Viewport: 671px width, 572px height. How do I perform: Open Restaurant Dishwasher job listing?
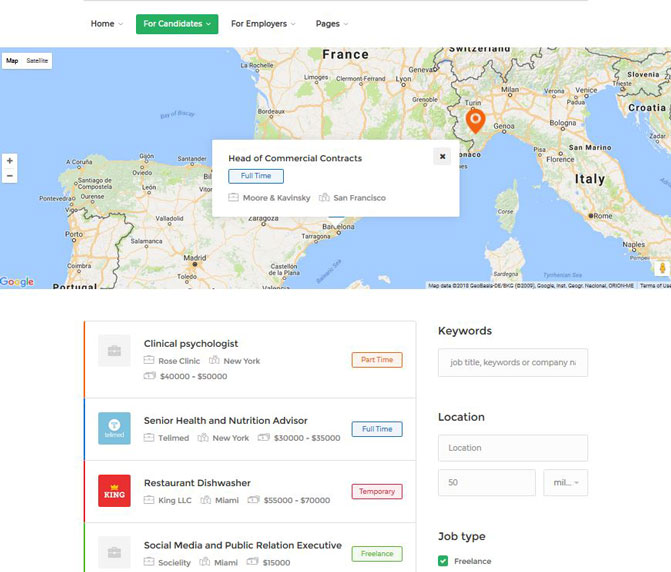(197, 483)
